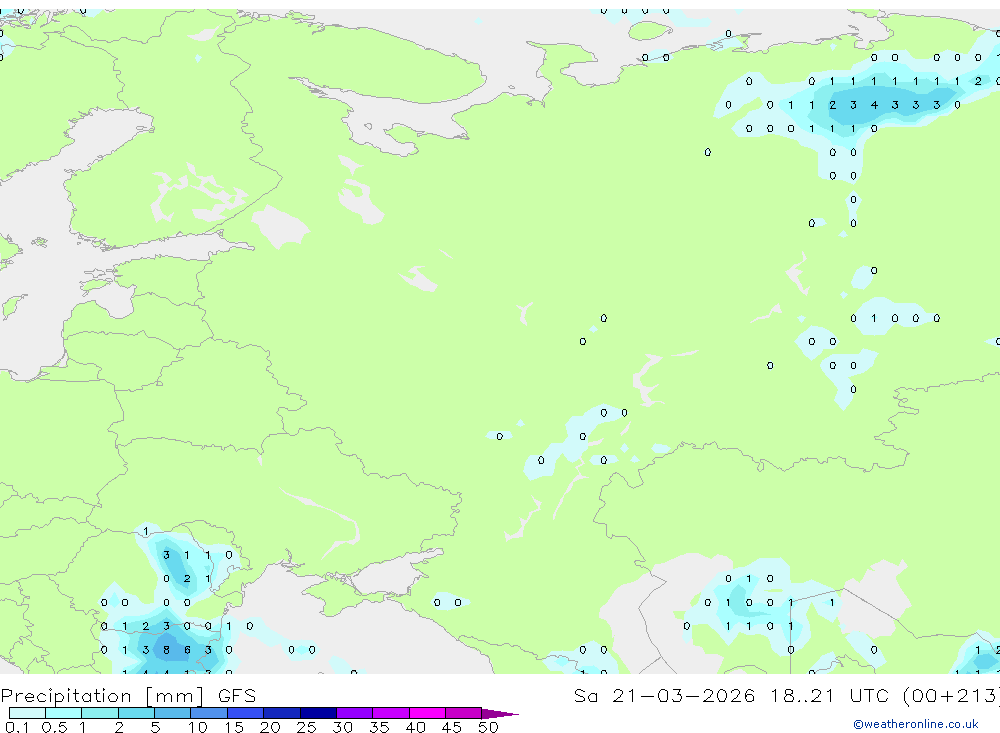Click the legend arrow tip above 50 mm
This screenshot has width=1000, height=733.
pyautogui.click(x=500, y=714)
